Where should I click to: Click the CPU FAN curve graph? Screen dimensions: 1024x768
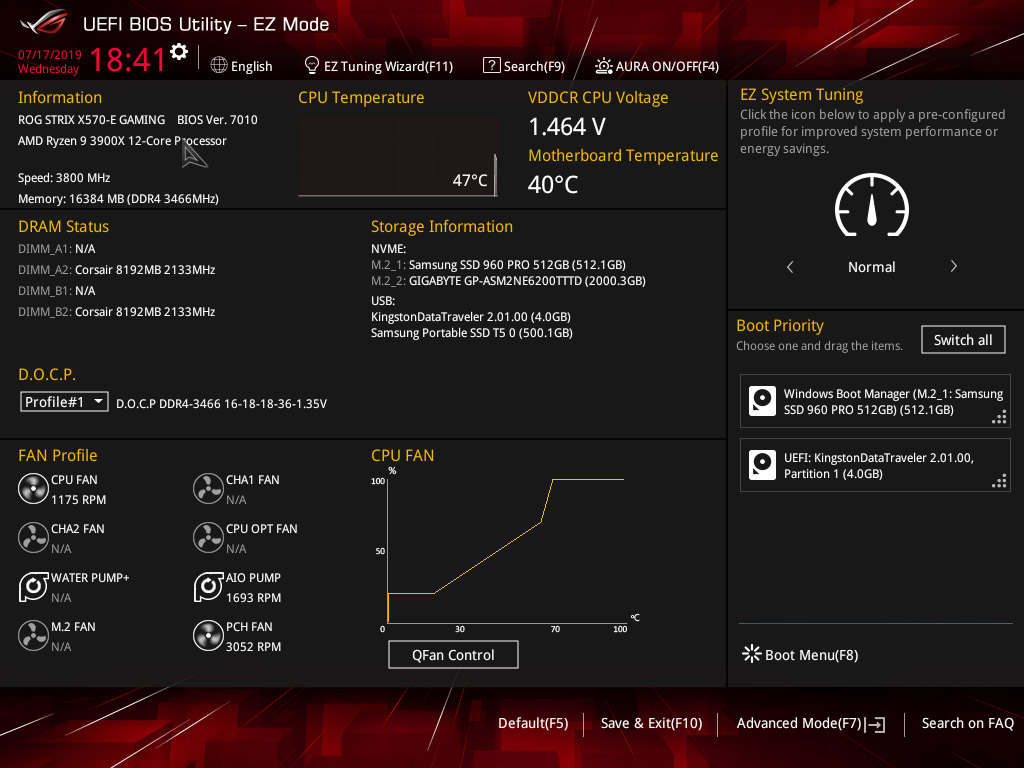[506, 550]
